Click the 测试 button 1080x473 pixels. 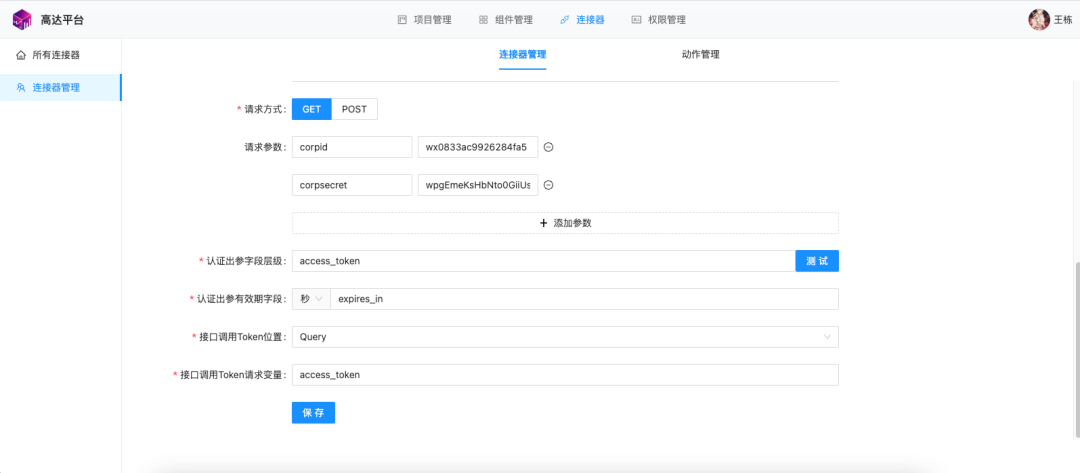click(817, 261)
